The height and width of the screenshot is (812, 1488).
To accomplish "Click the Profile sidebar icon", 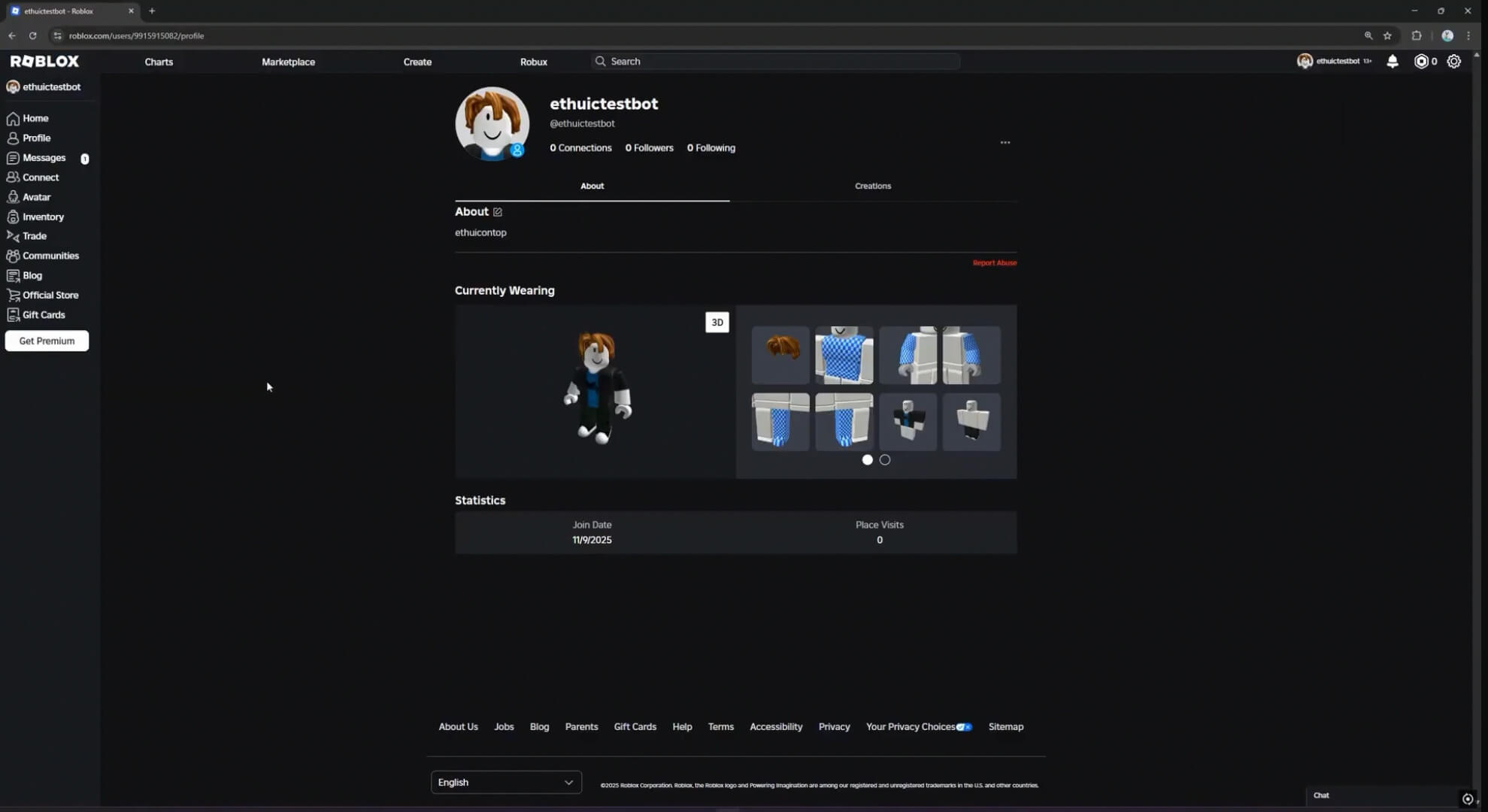I will 13,138.
